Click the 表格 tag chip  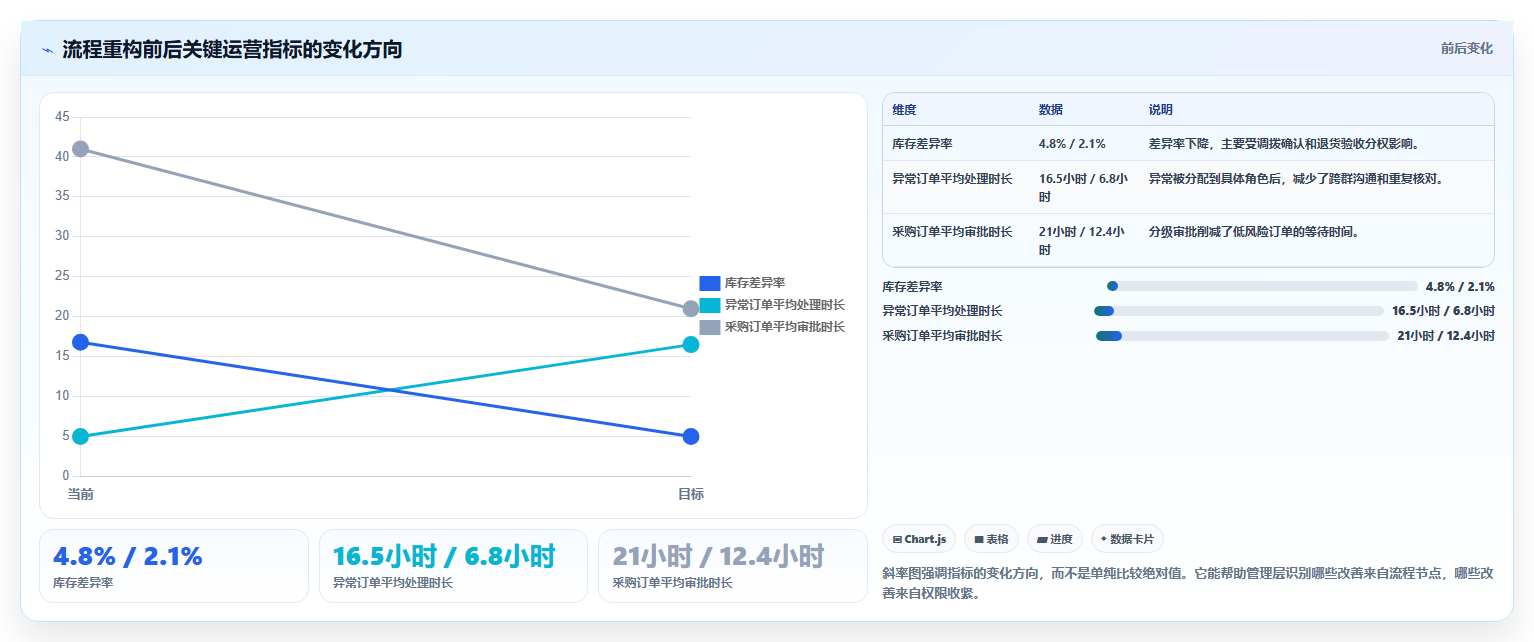(991, 539)
